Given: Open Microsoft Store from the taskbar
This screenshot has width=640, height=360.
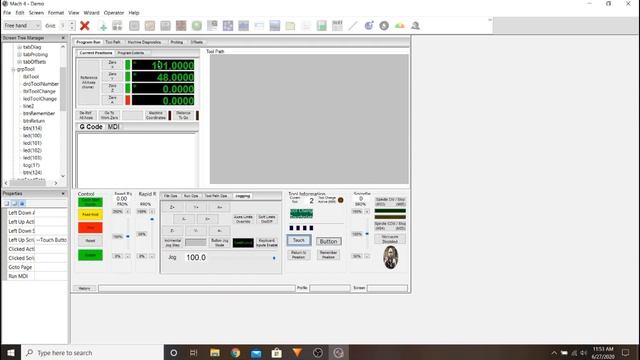Looking at the screenshot, I should click(x=276, y=353).
